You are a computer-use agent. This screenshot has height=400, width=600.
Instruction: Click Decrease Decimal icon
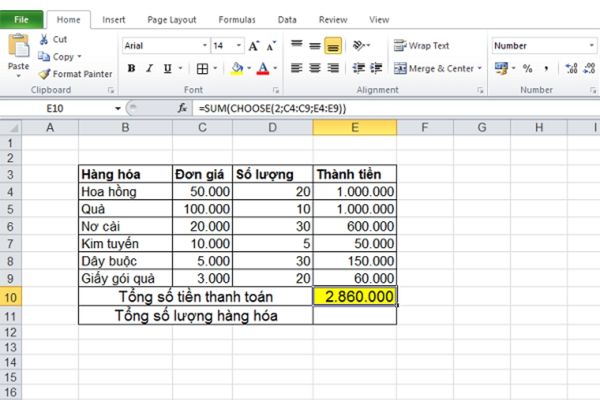tap(589, 69)
